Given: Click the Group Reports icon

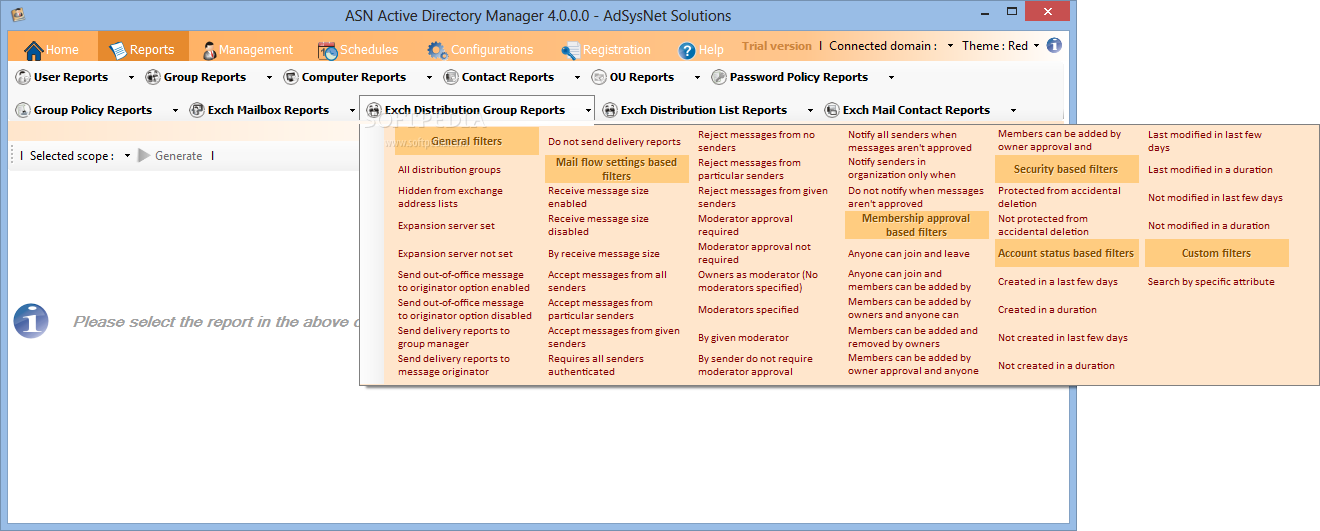Looking at the screenshot, I should 153,77.
